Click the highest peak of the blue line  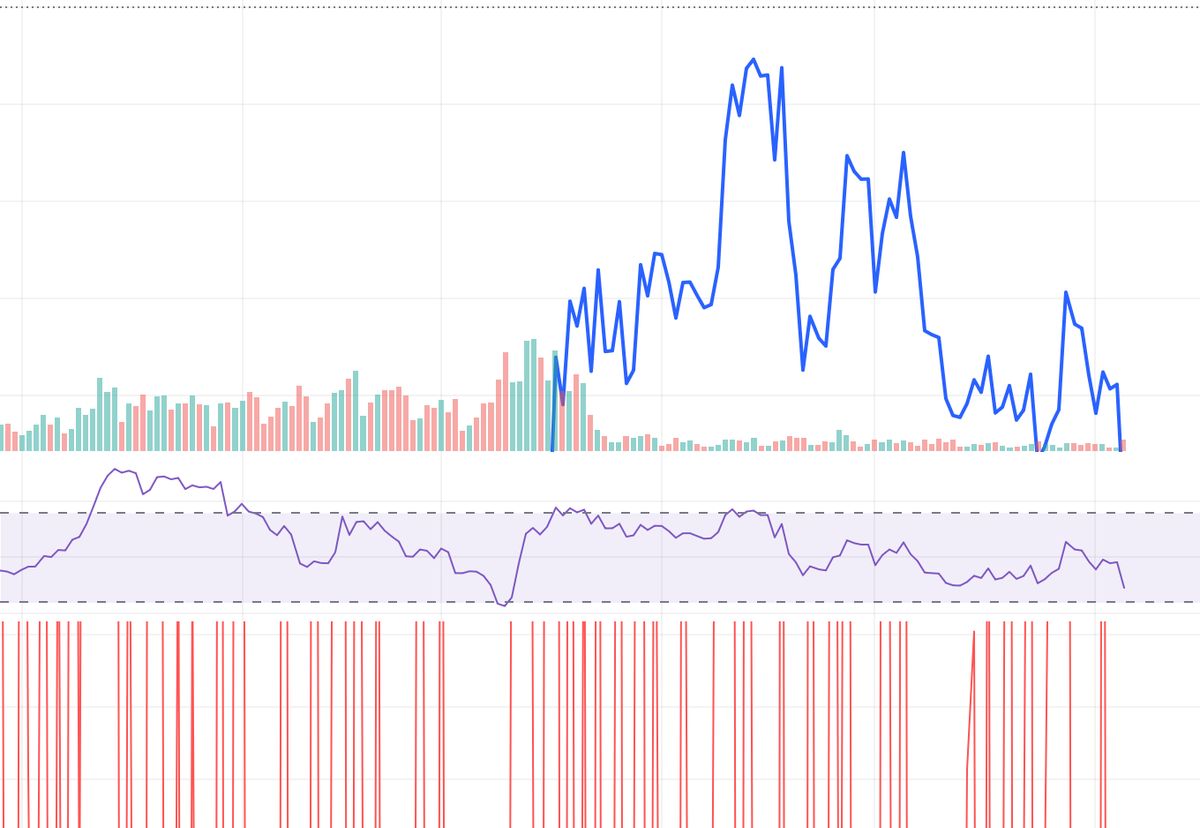pyautogui.click(x=753, y=60)
